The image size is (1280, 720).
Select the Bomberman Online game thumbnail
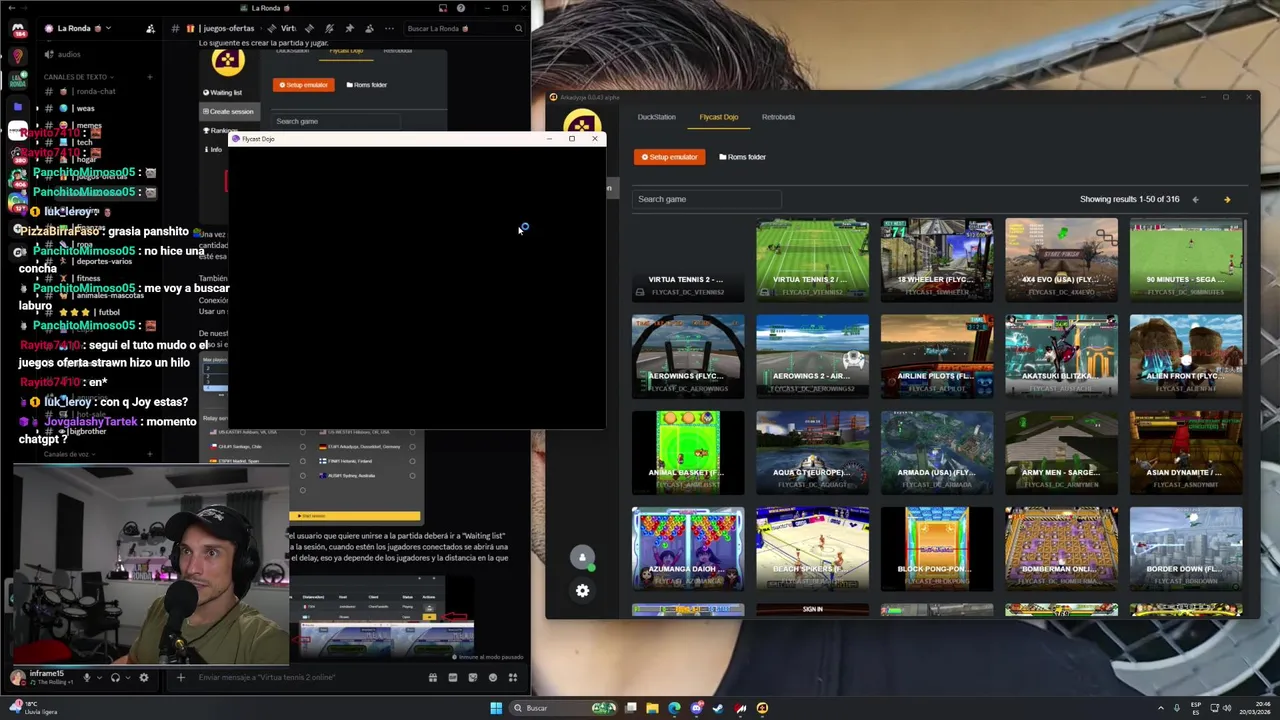coord(1061,548)
